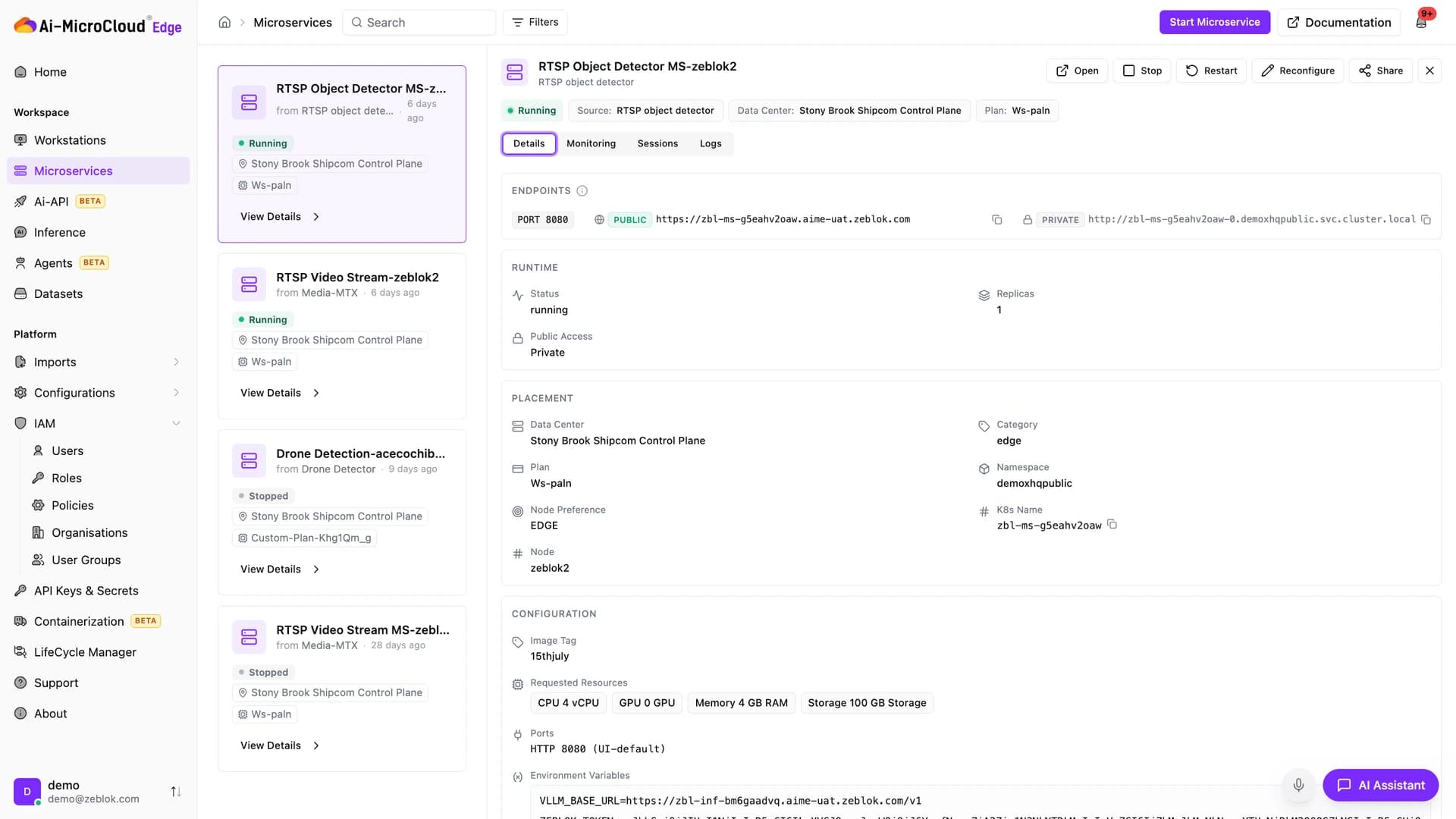The width and height of the screenshot is (1456, 819).
Task: Click into the Search field
Action: (x=419, y=22)
